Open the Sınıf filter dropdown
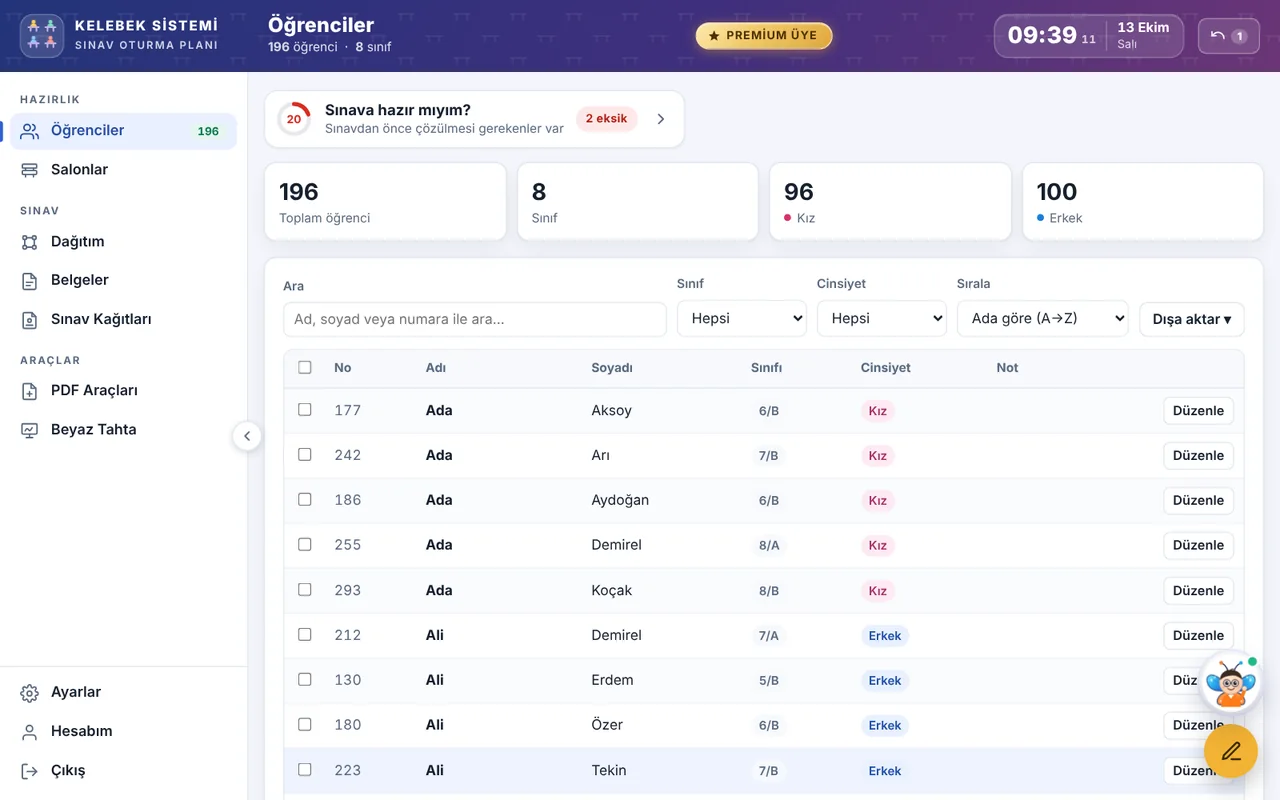Viewport: 1280px width, 800px height. (742, 319)
